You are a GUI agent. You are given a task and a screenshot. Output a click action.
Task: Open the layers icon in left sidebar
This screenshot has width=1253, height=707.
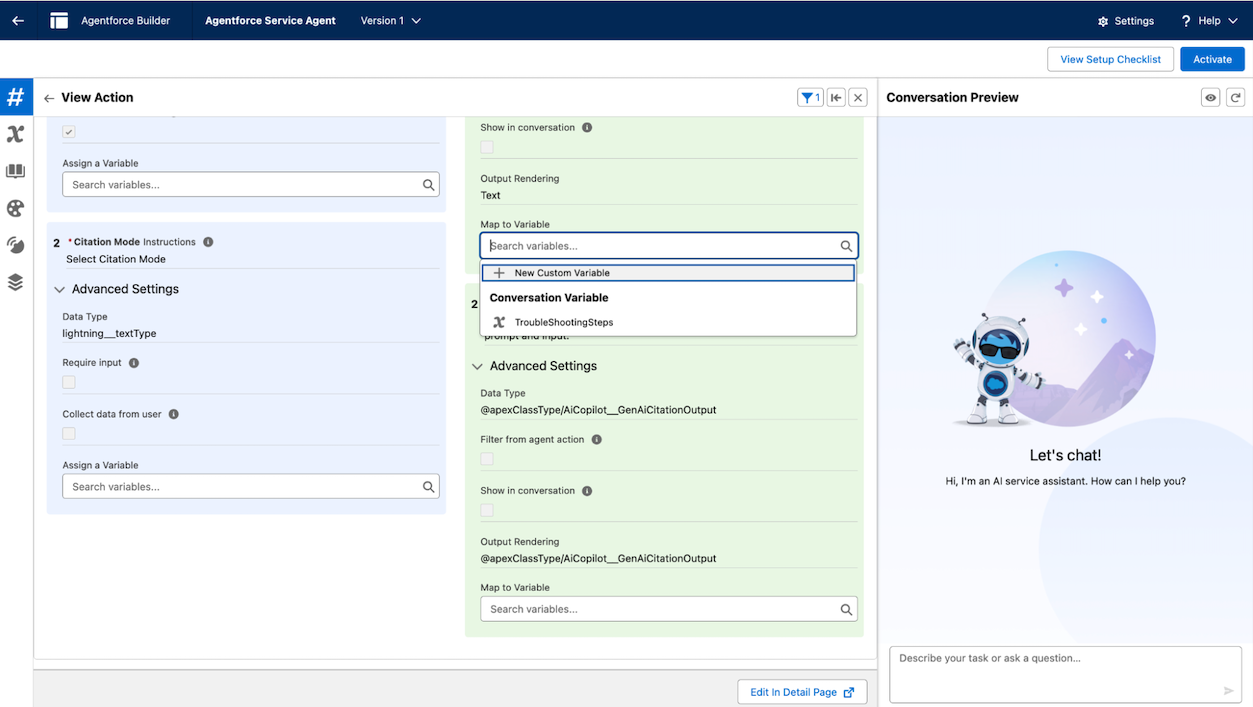(x=16, y=282)
